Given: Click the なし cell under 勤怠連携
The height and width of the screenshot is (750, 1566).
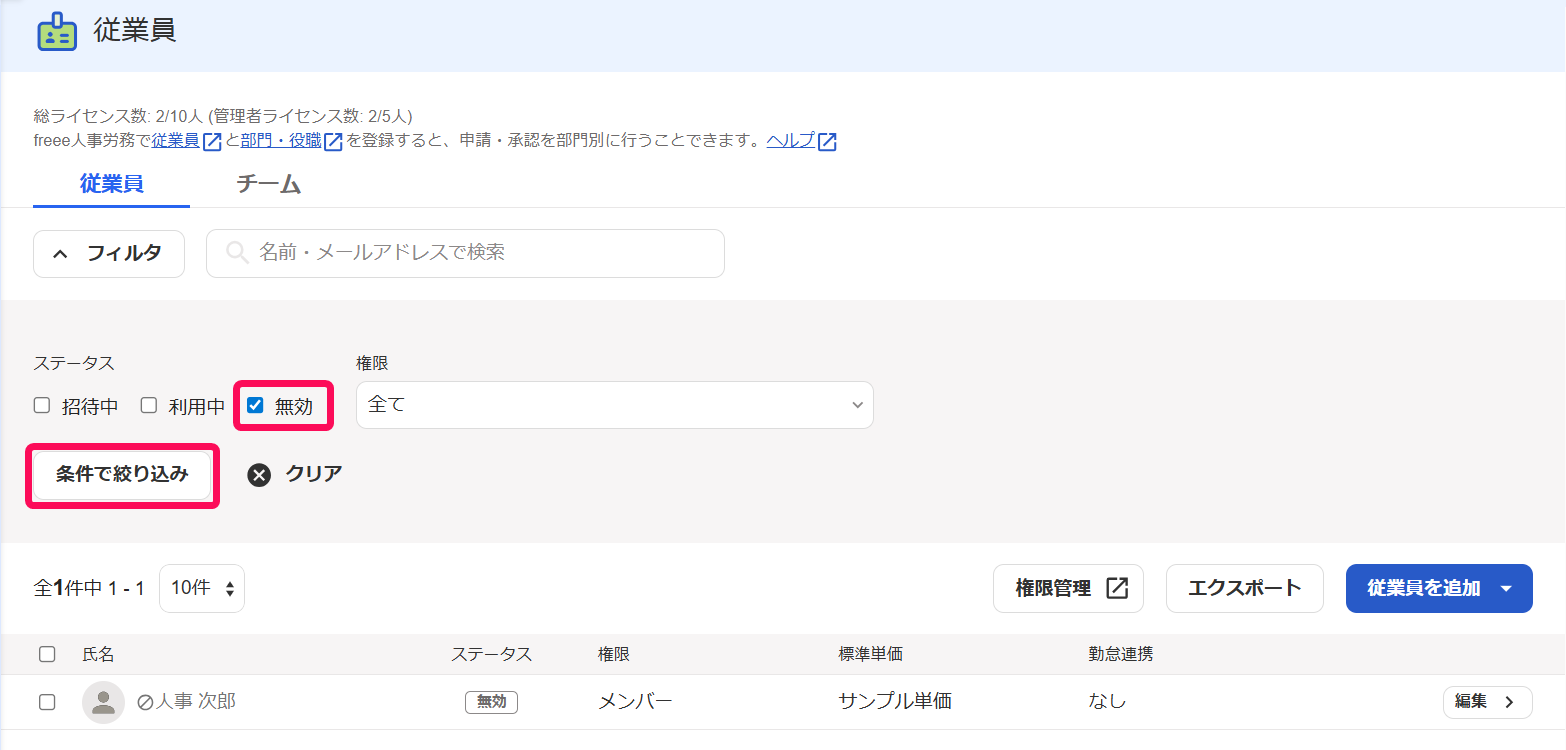Looking at the screenshot, I should 1107,702.
